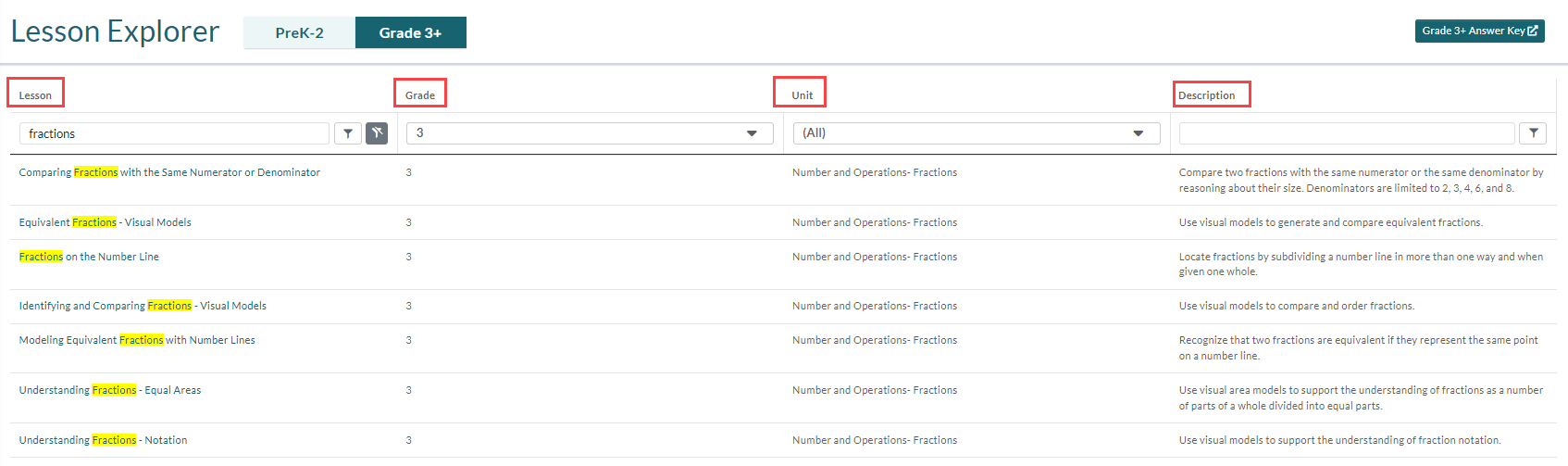The height and width of the screenshot is (466, 1568).
Task: Select Understanding Fractions - Equal Areas lesson
Action: coord(110,390)
